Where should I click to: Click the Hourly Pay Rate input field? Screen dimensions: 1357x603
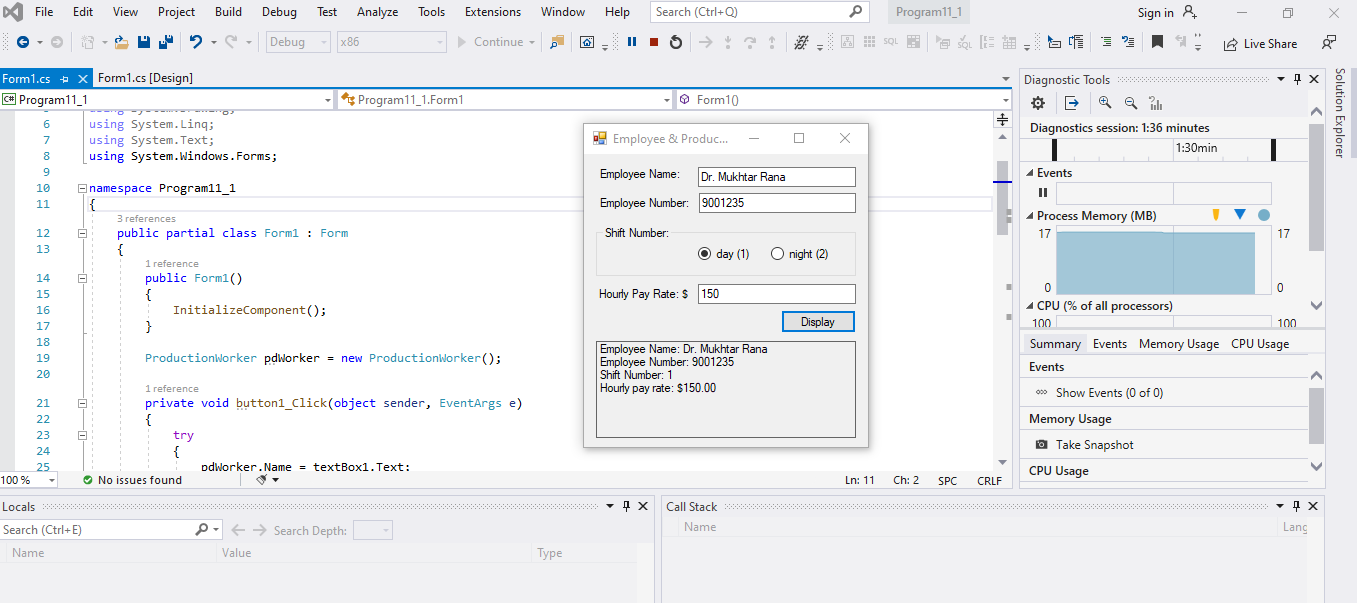click(777, 294)
